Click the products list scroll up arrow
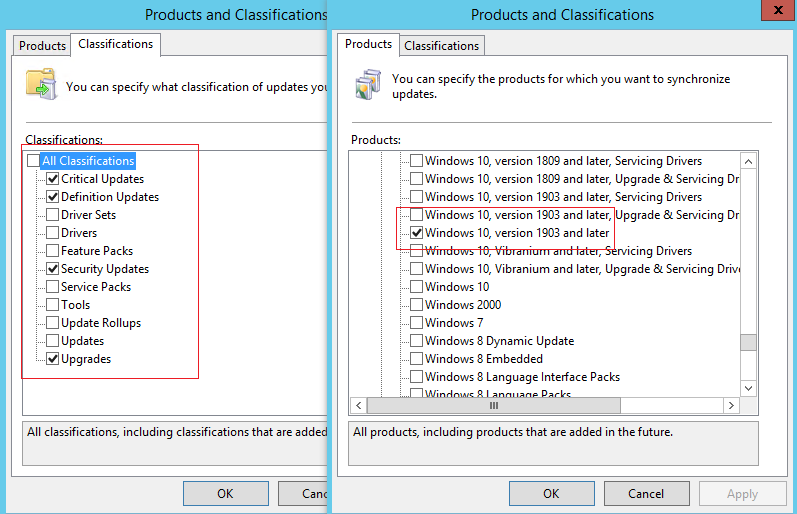 [x=748, y=162]
